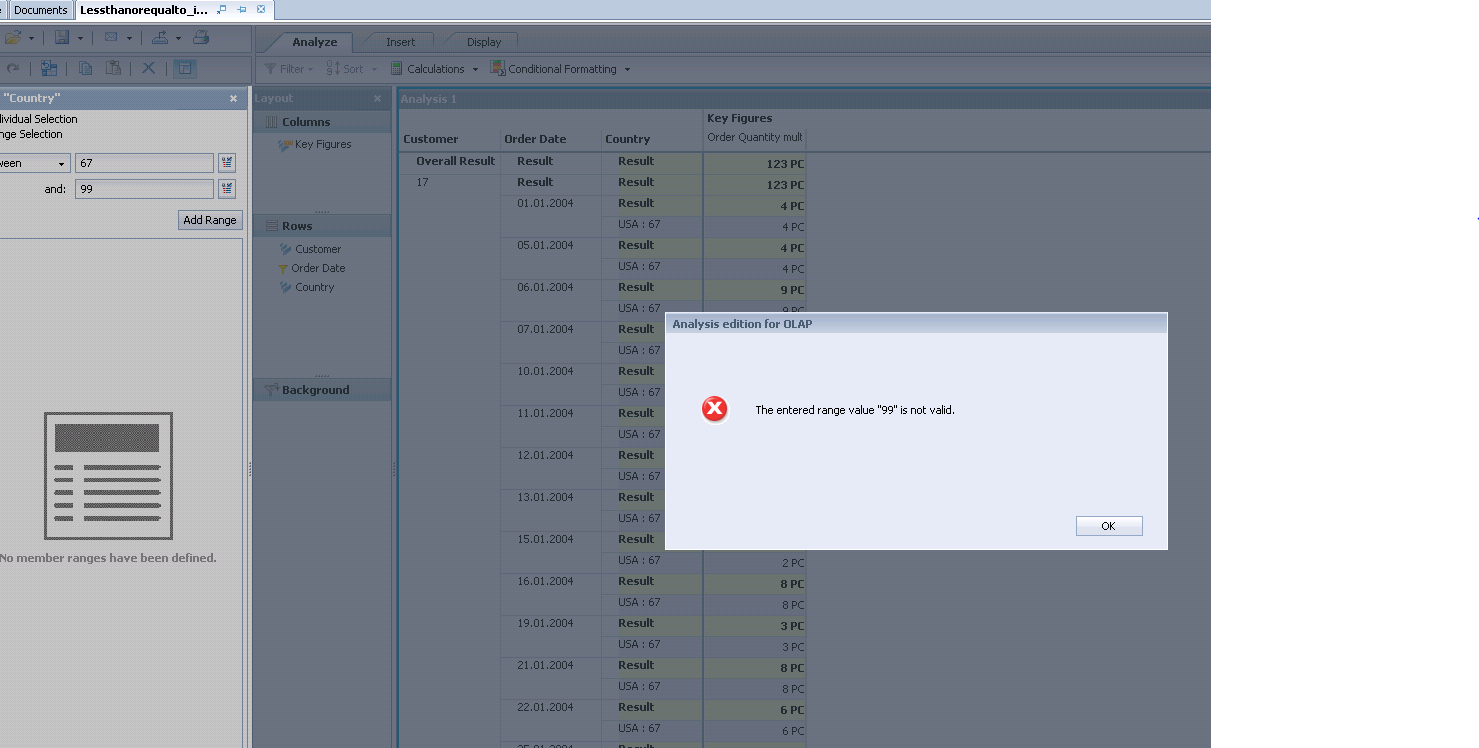
Task: Click the 01.01.2004 date cell
Action: coord(545,203)
